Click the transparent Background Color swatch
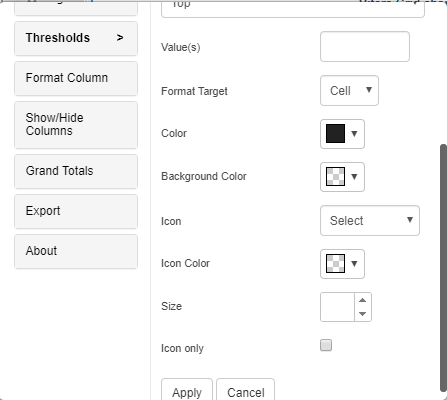Screen dimensions: 447x400 click(335, 177)
